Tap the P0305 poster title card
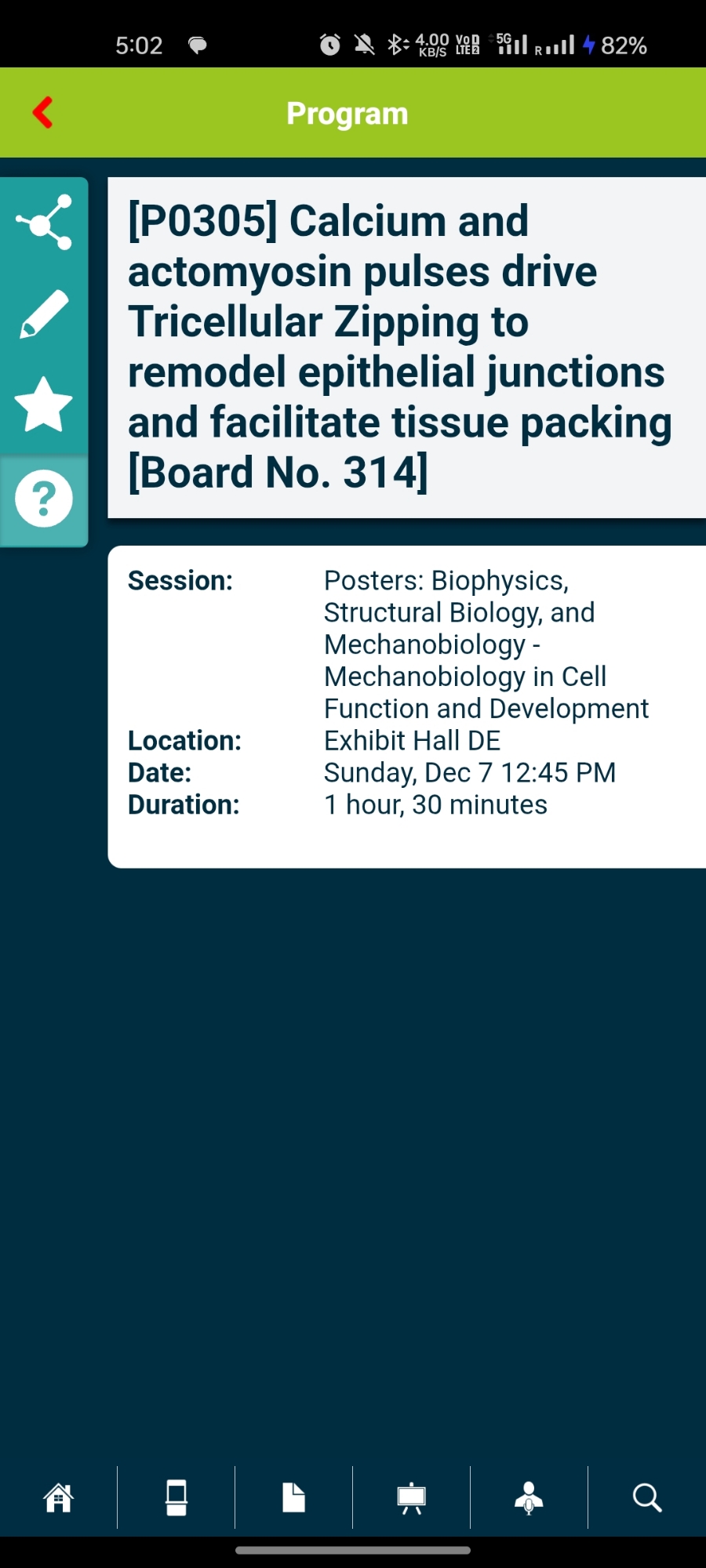This screenshot has height=1568, width=706. 400,347
